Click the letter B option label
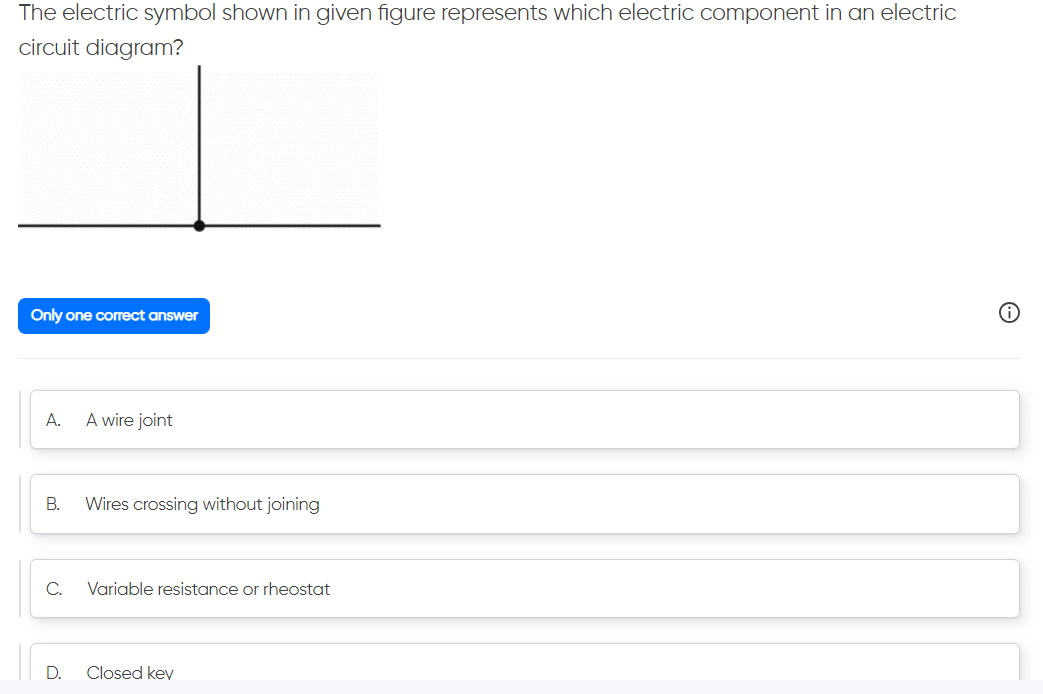Screen dimensions: 1043x694 pos(53,505)
